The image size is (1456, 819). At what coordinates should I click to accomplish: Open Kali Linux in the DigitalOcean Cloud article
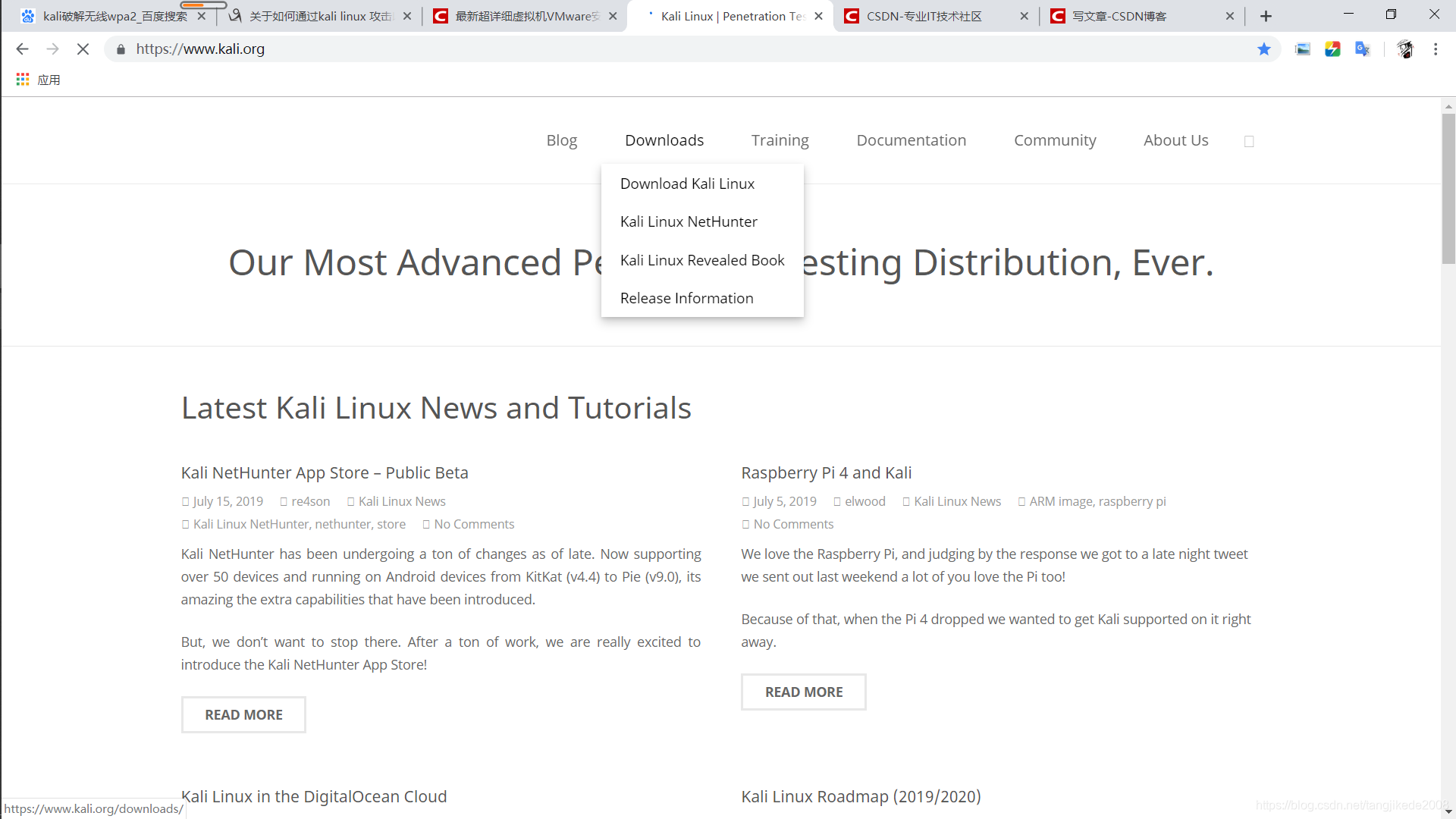[314, 796]
